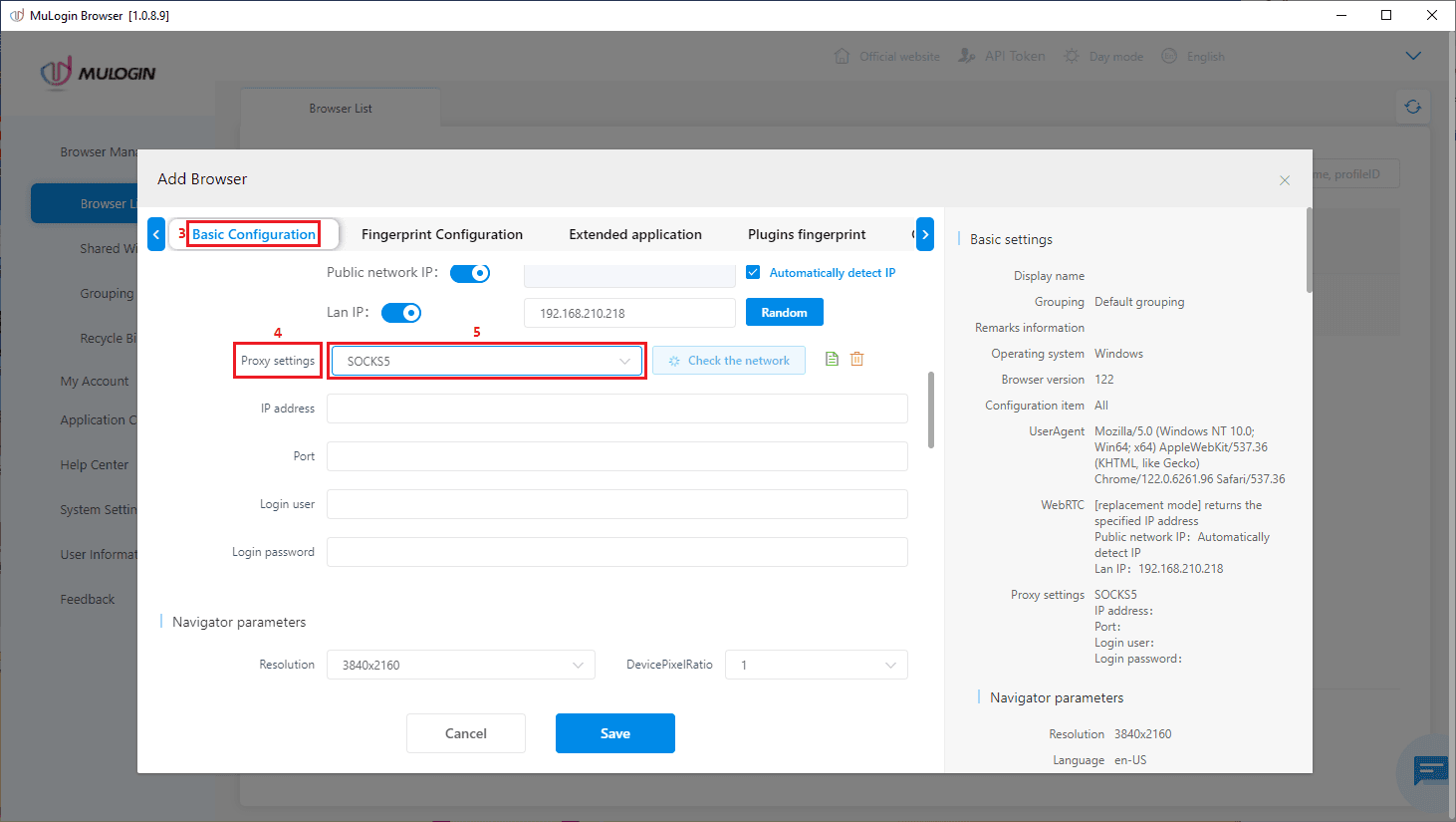Click the Login password input field
This screenshot has width=1456, height=822.
[617, 552]
